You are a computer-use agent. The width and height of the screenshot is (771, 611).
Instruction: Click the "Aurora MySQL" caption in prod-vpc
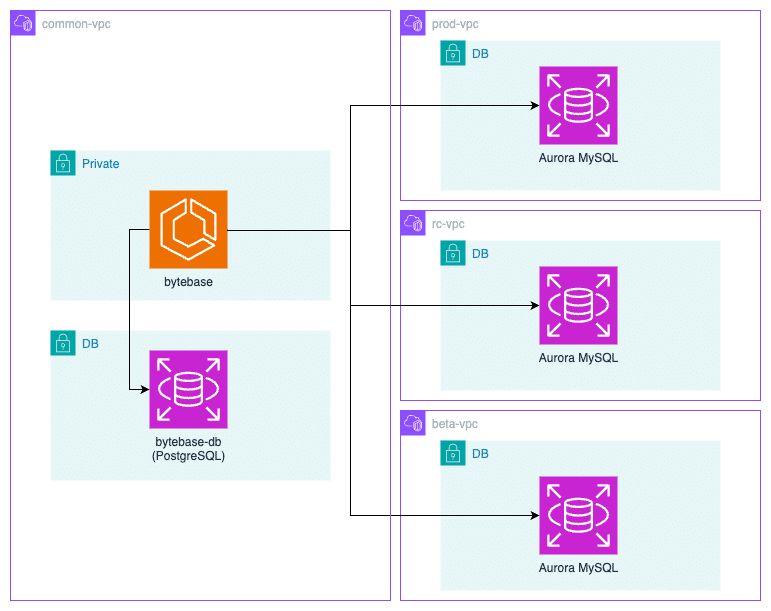[x=578, y=158]
